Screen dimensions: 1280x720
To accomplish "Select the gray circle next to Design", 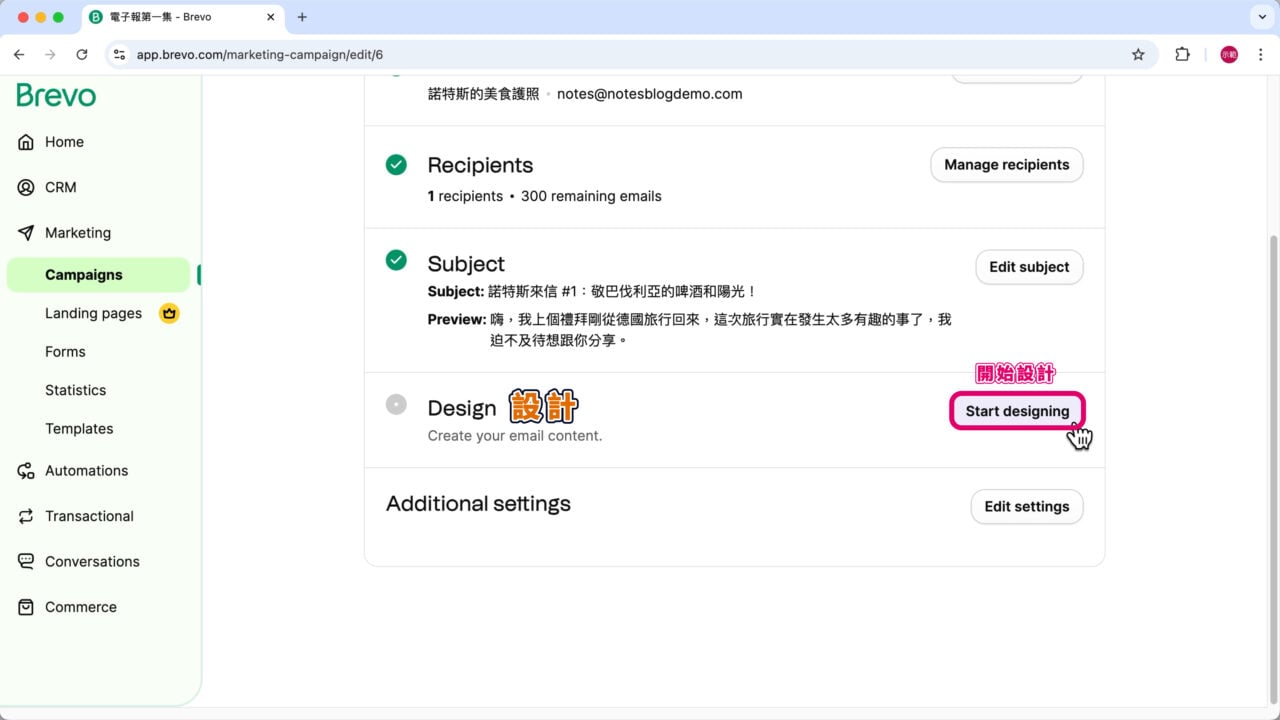I will click(x=396, y=404).
